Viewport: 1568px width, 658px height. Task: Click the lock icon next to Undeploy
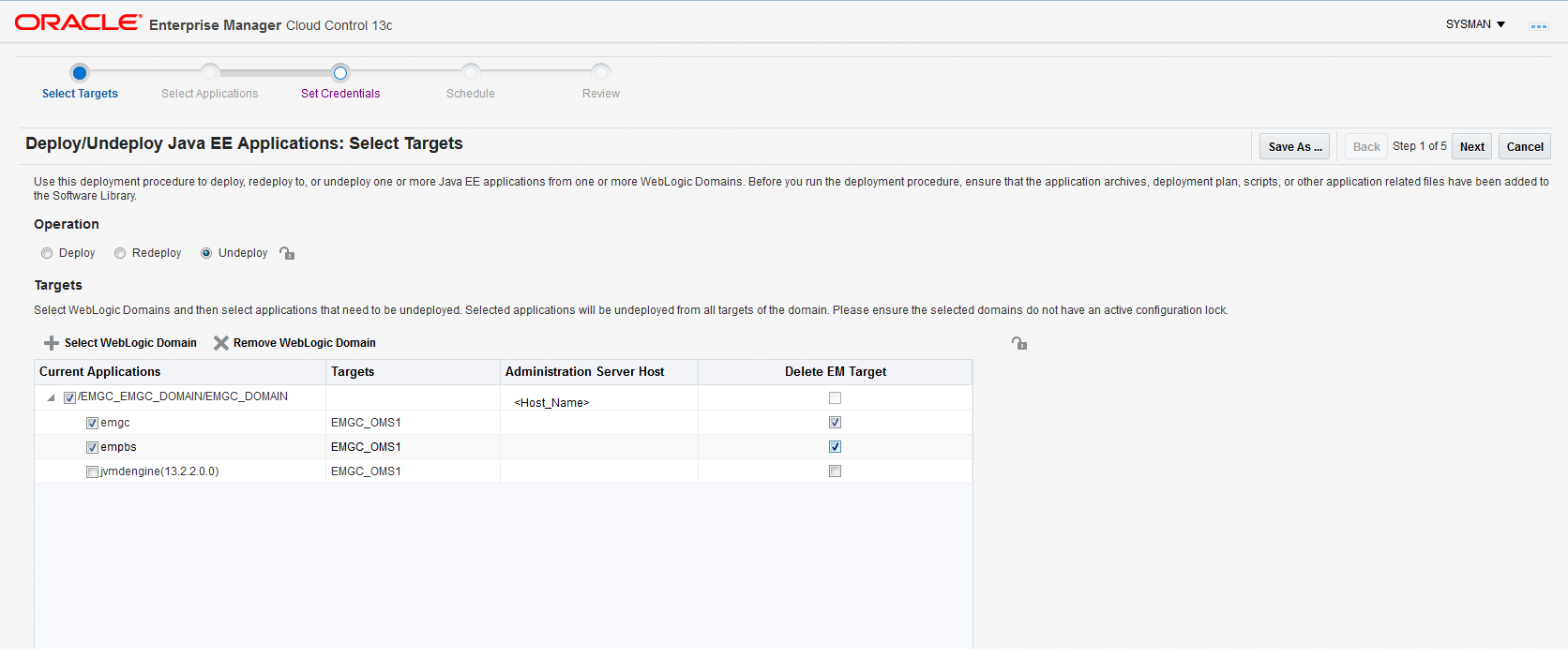[x=287, y=253]
